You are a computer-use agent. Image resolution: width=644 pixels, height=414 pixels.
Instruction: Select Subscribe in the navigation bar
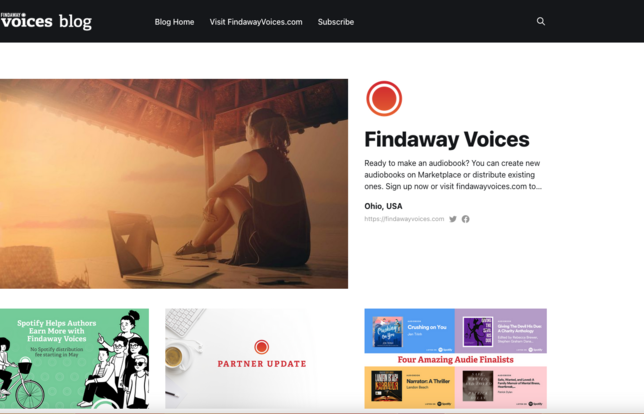coord(336,22)
